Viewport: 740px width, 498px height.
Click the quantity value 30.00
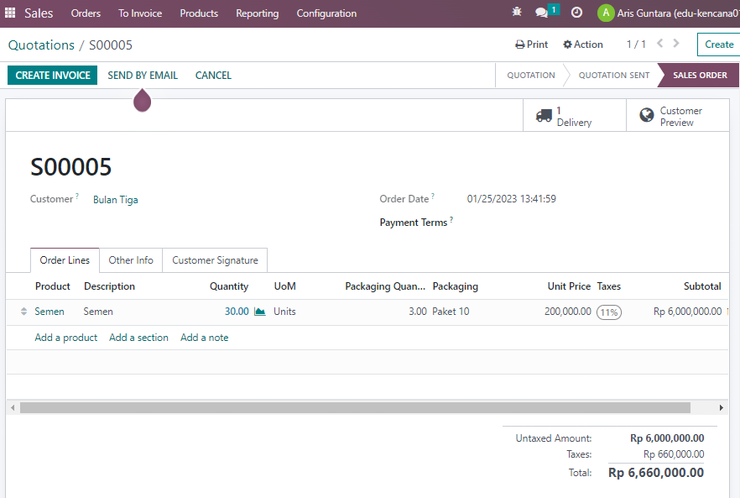(236, 312)
